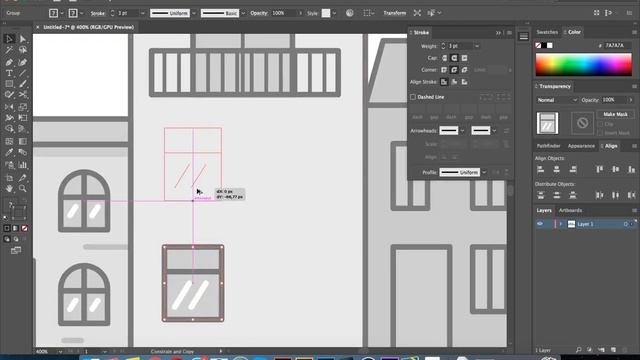This screenshot has height=360, width=640.
Task: Select the Reflect tool
Action: click(9, 107)
